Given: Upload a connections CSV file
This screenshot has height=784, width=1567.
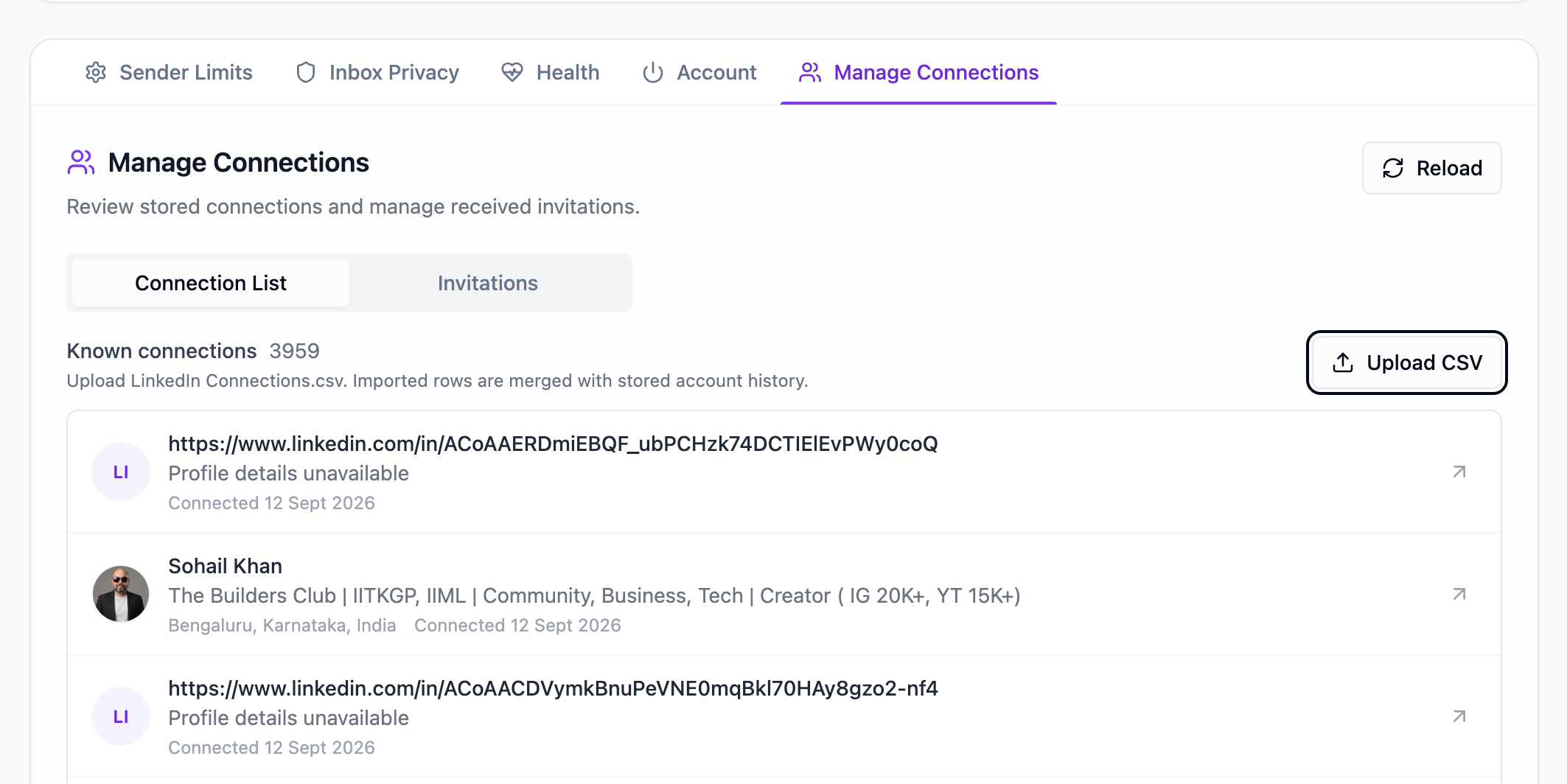Looking at the screenshot, I should (x=1407, y=363).
